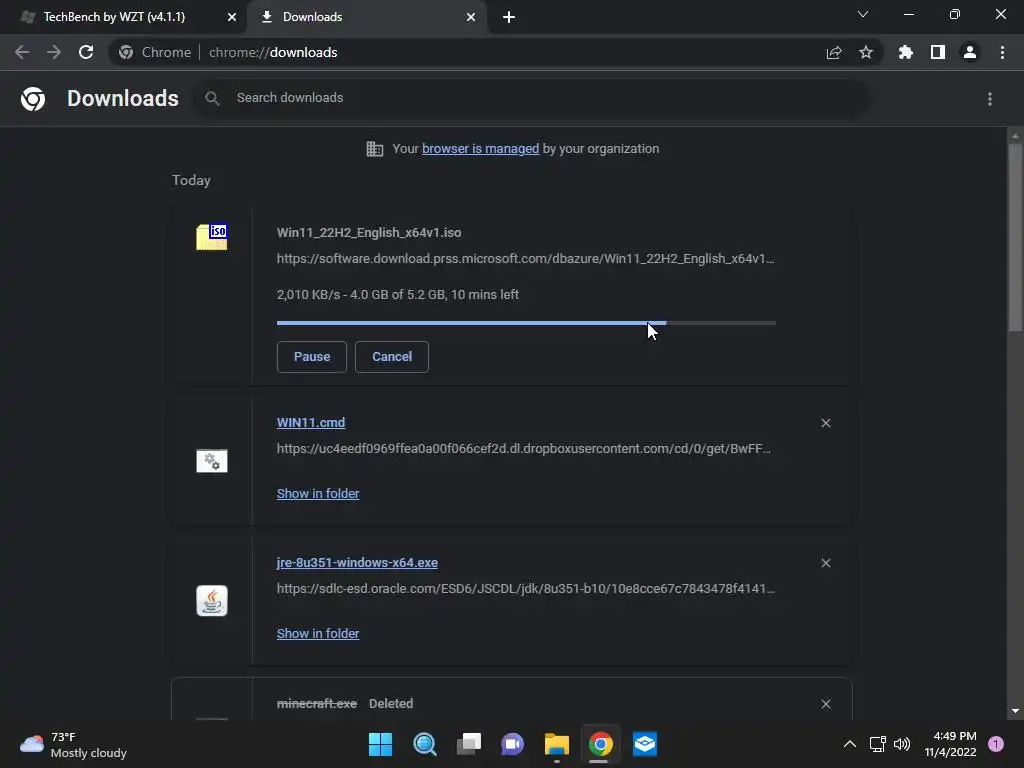Click the Today date heading
The image size is (1024, 768).
(x=191, y=180)
